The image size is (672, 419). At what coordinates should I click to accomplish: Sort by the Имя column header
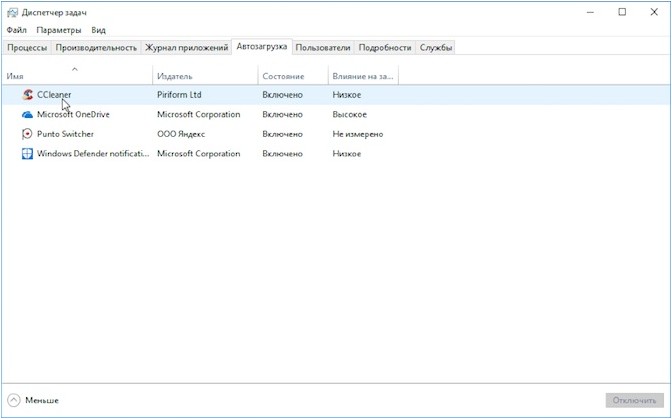point(77,75)
